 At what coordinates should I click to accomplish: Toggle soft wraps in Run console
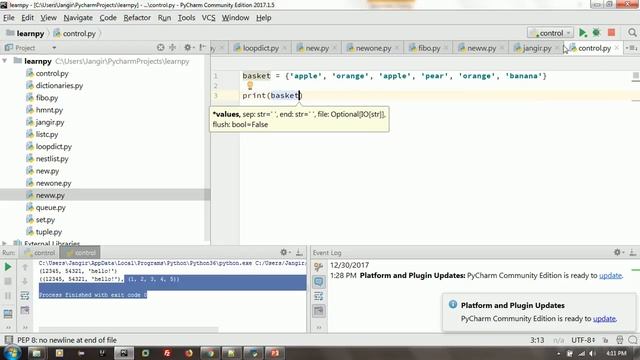[24, 296]
